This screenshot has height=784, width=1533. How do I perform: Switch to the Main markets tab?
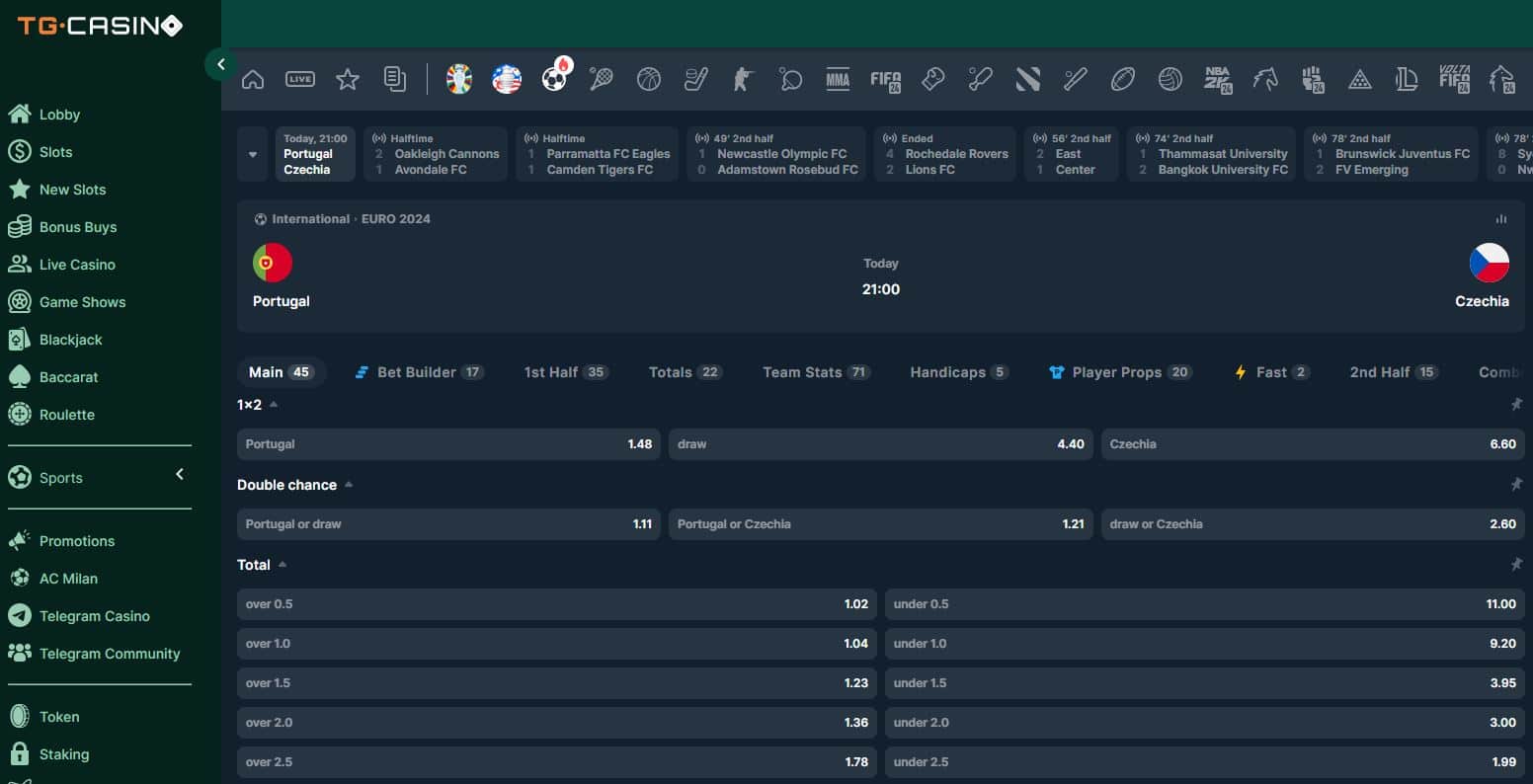[282, 372]
